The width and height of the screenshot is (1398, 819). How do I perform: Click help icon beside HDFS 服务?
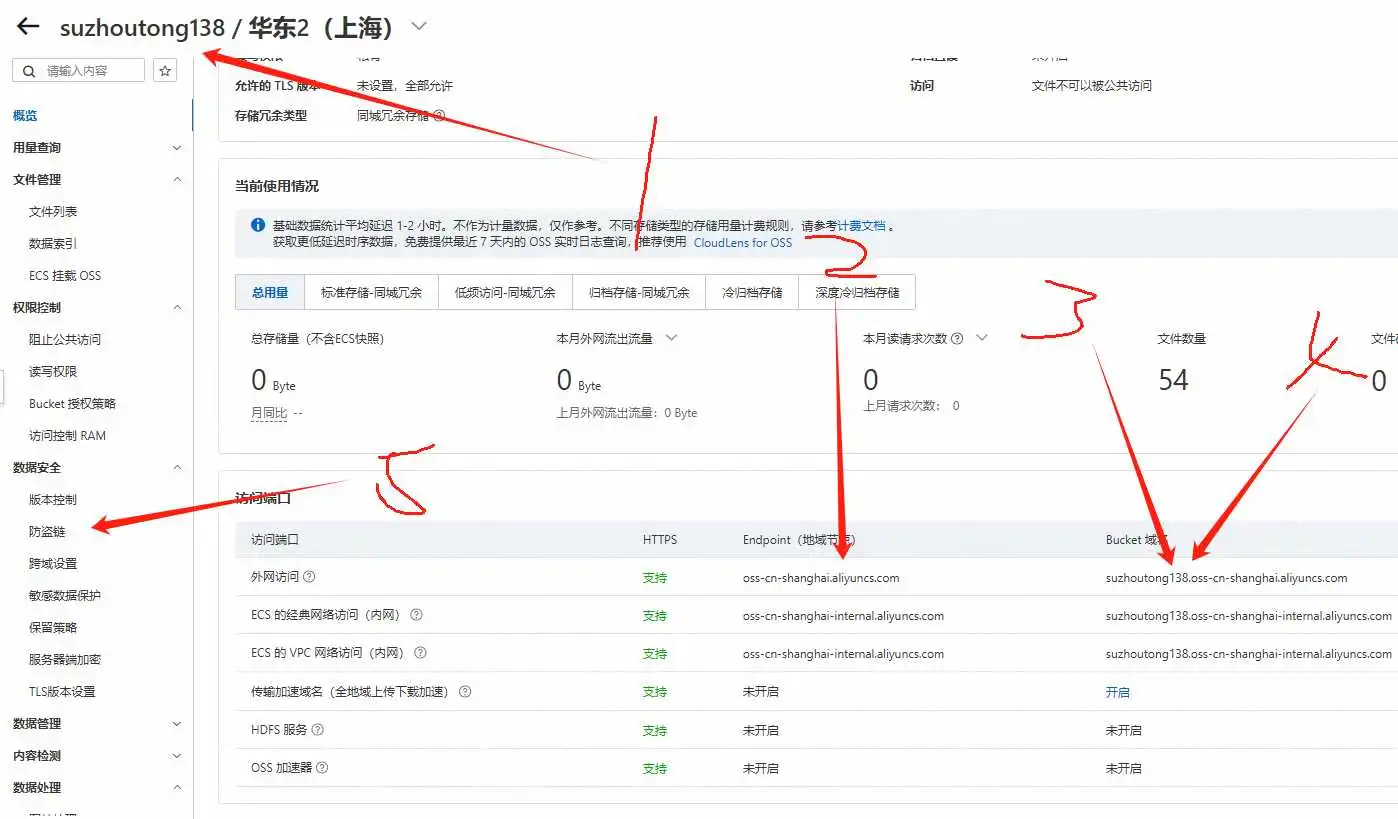pos(318,730)
